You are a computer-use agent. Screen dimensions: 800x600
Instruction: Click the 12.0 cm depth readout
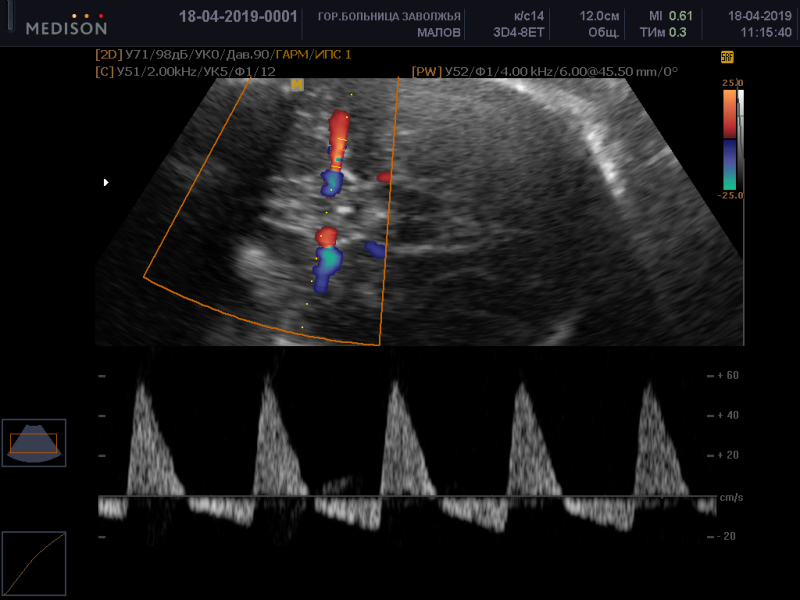(599, 16)
